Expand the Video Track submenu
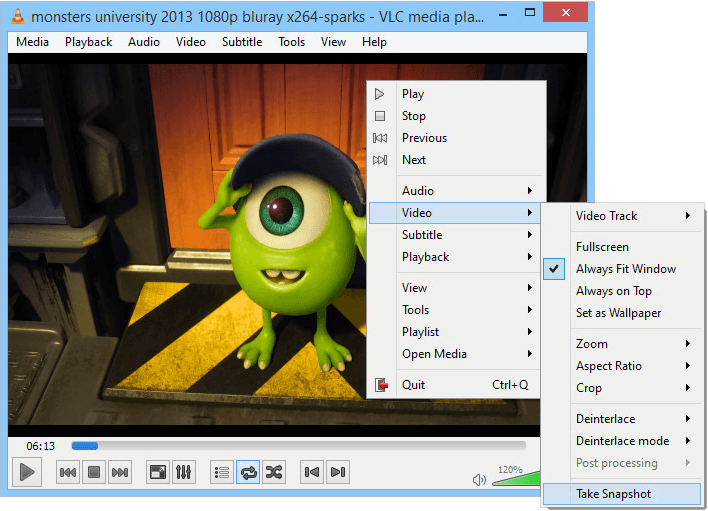Viewport: 708px width, 511px height. pos(623,216)
